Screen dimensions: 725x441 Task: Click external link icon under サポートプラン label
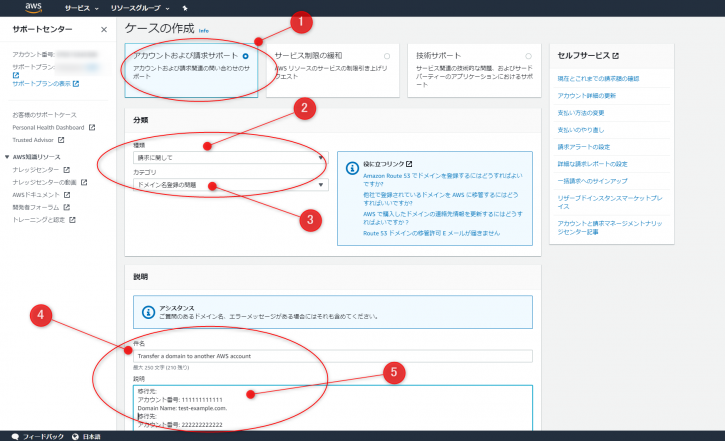pos(16,75)
